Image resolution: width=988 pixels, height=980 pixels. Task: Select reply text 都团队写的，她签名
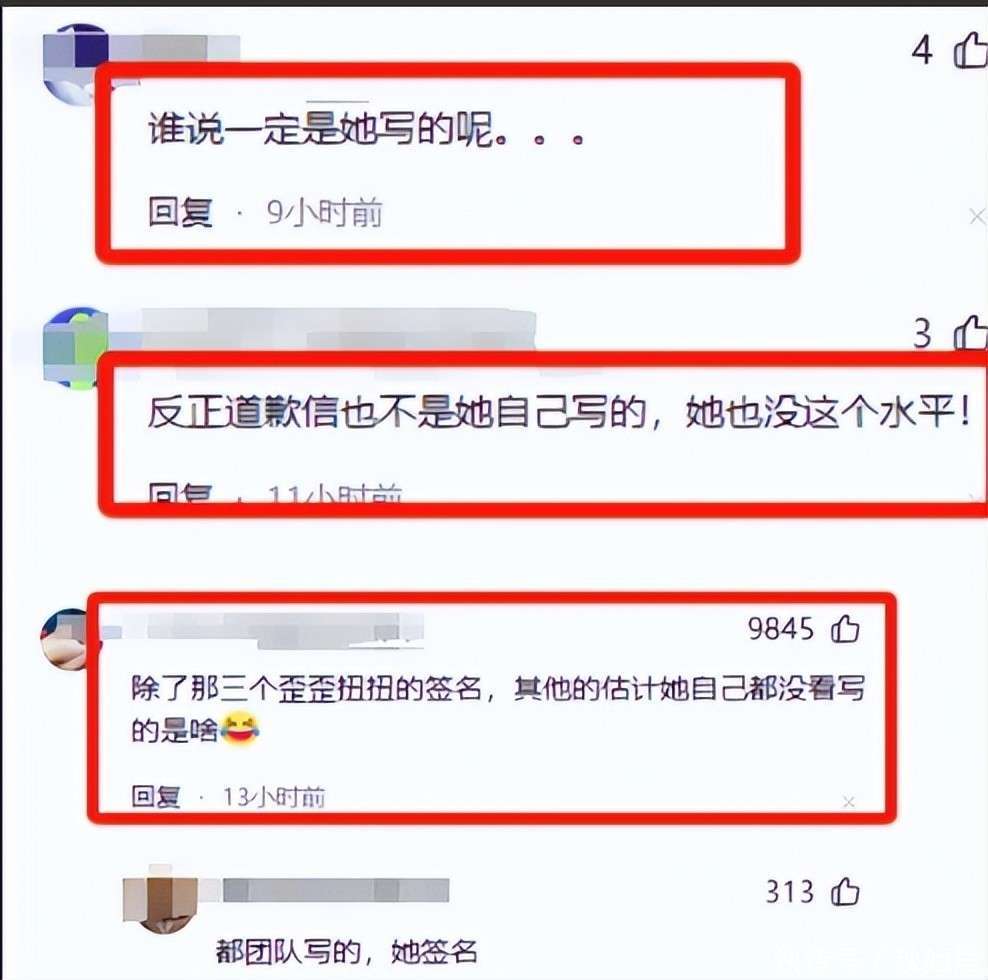[x=346, y=951]
